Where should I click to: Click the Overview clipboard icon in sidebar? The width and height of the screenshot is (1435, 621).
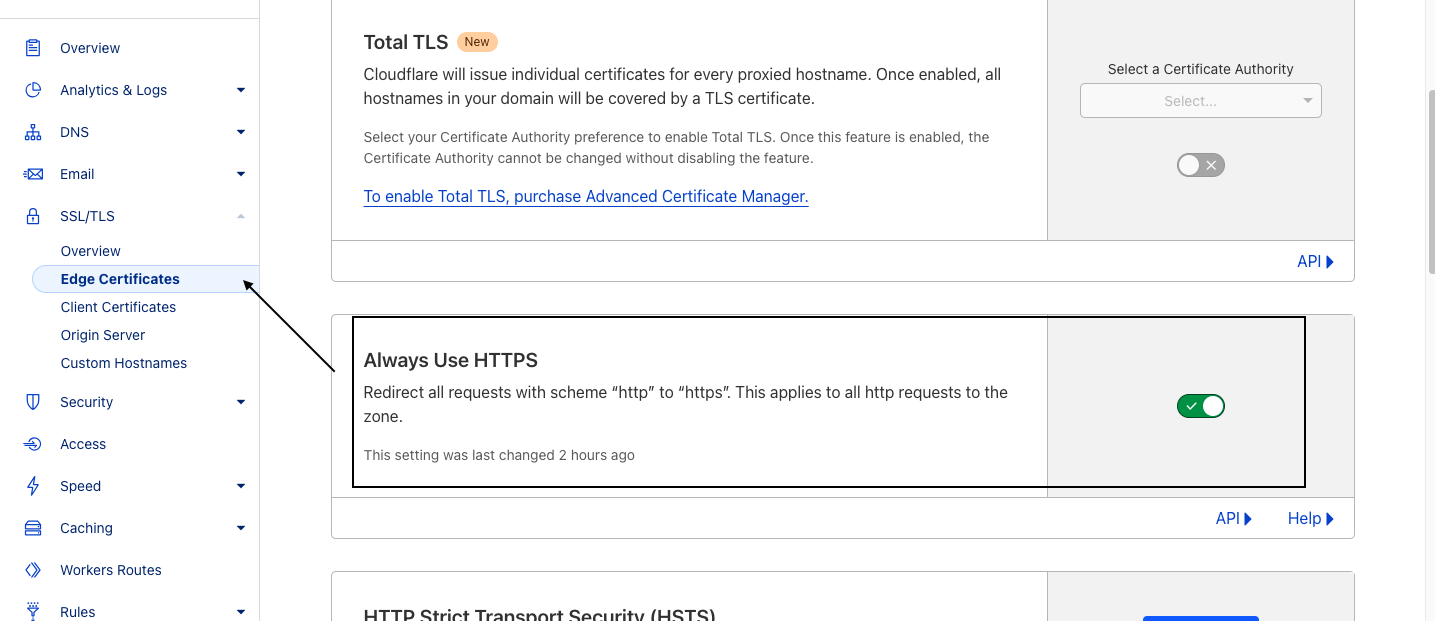33,48
